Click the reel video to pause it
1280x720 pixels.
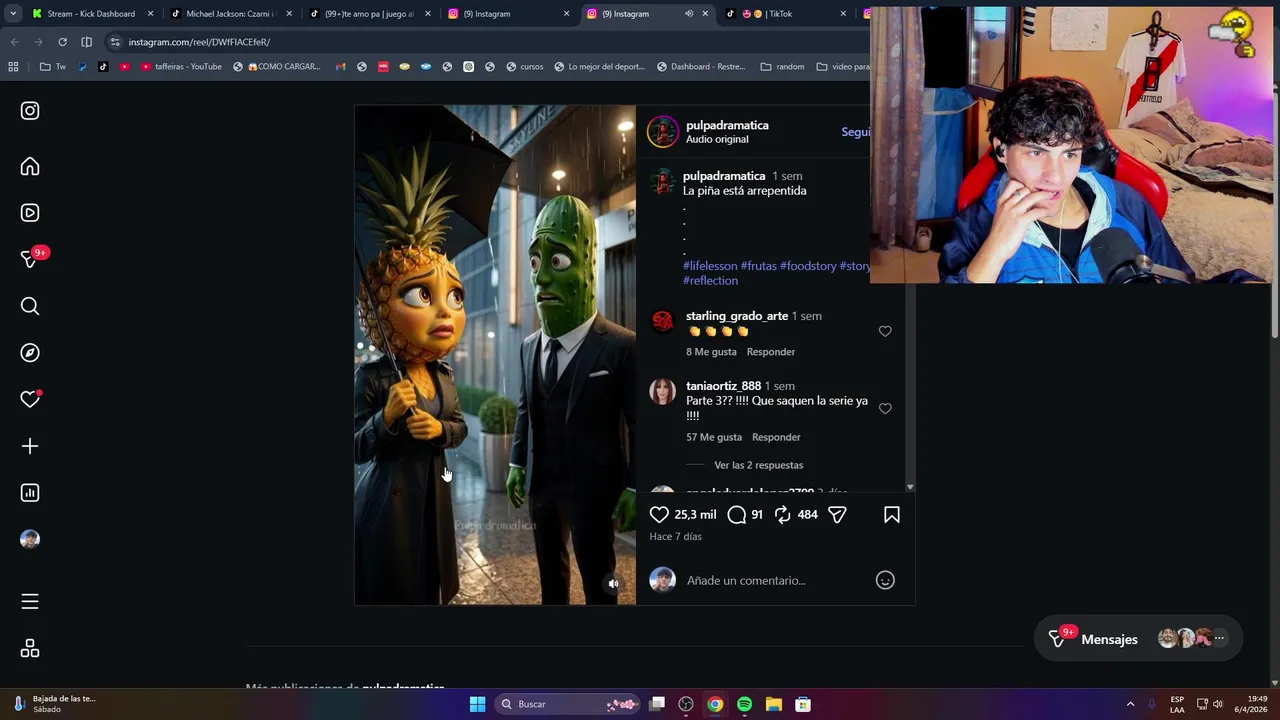click(x=495, y=355)
